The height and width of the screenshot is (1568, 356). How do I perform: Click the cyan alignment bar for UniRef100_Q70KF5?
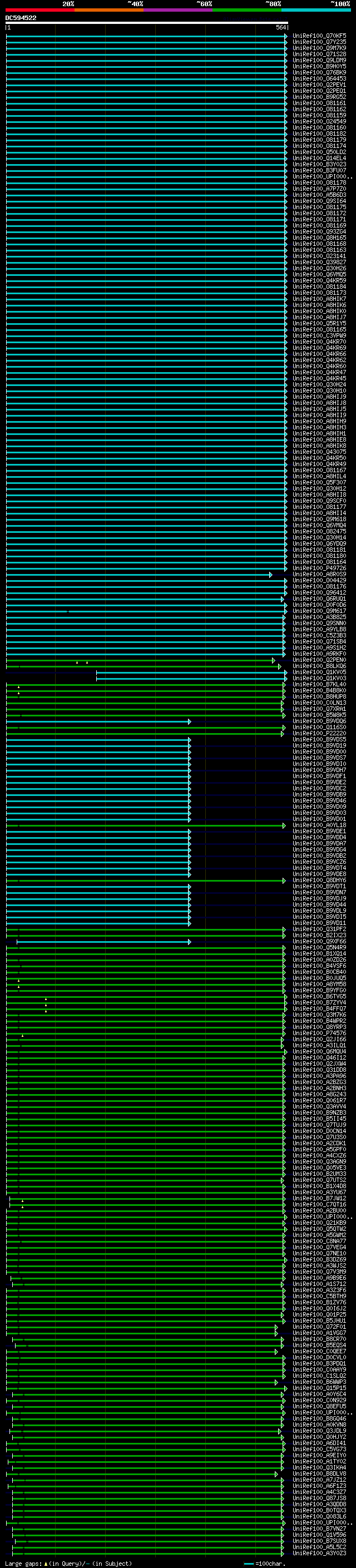point(147,36)
